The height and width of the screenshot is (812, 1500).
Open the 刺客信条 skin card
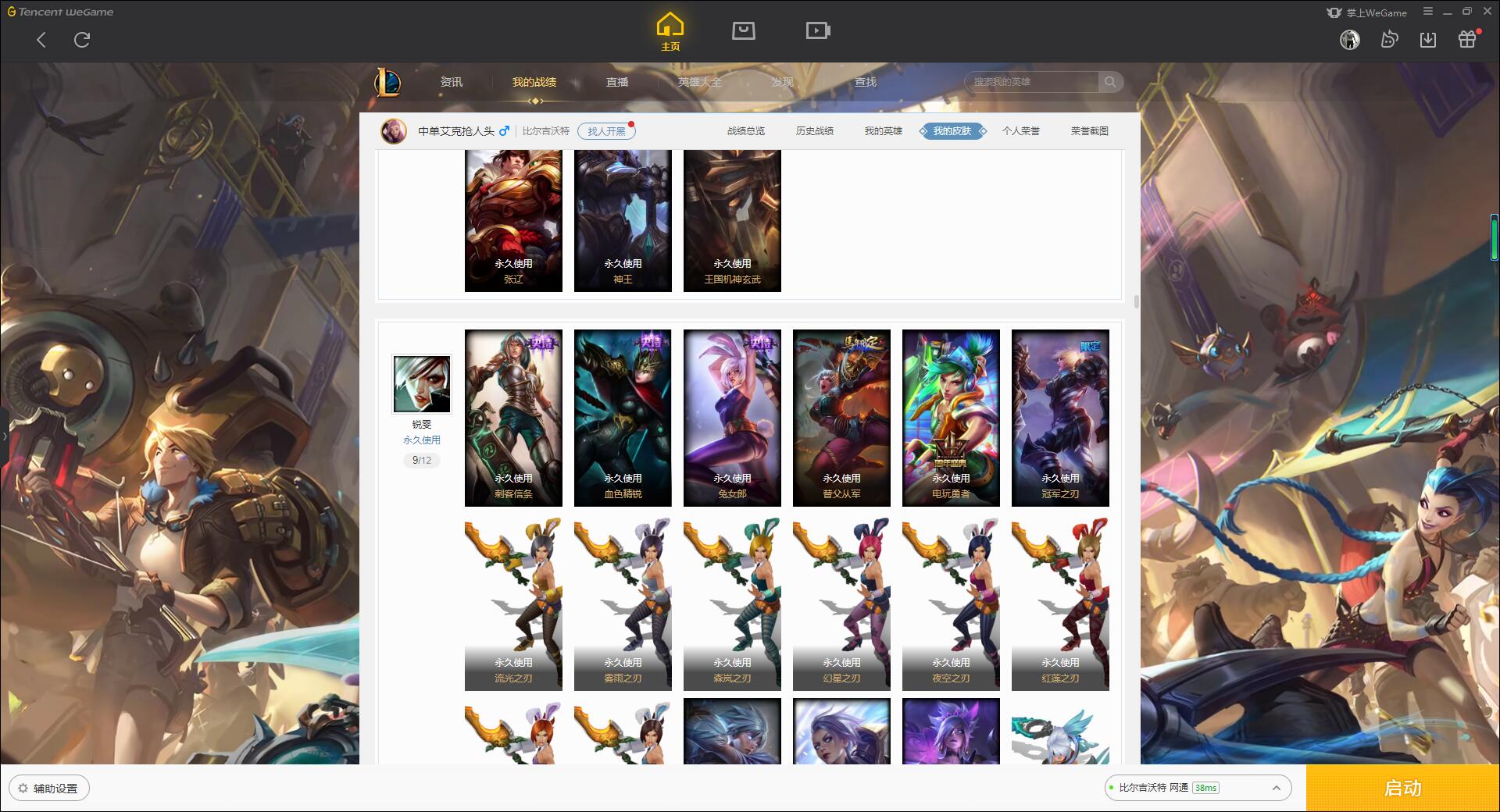click(x=513, y=418)
